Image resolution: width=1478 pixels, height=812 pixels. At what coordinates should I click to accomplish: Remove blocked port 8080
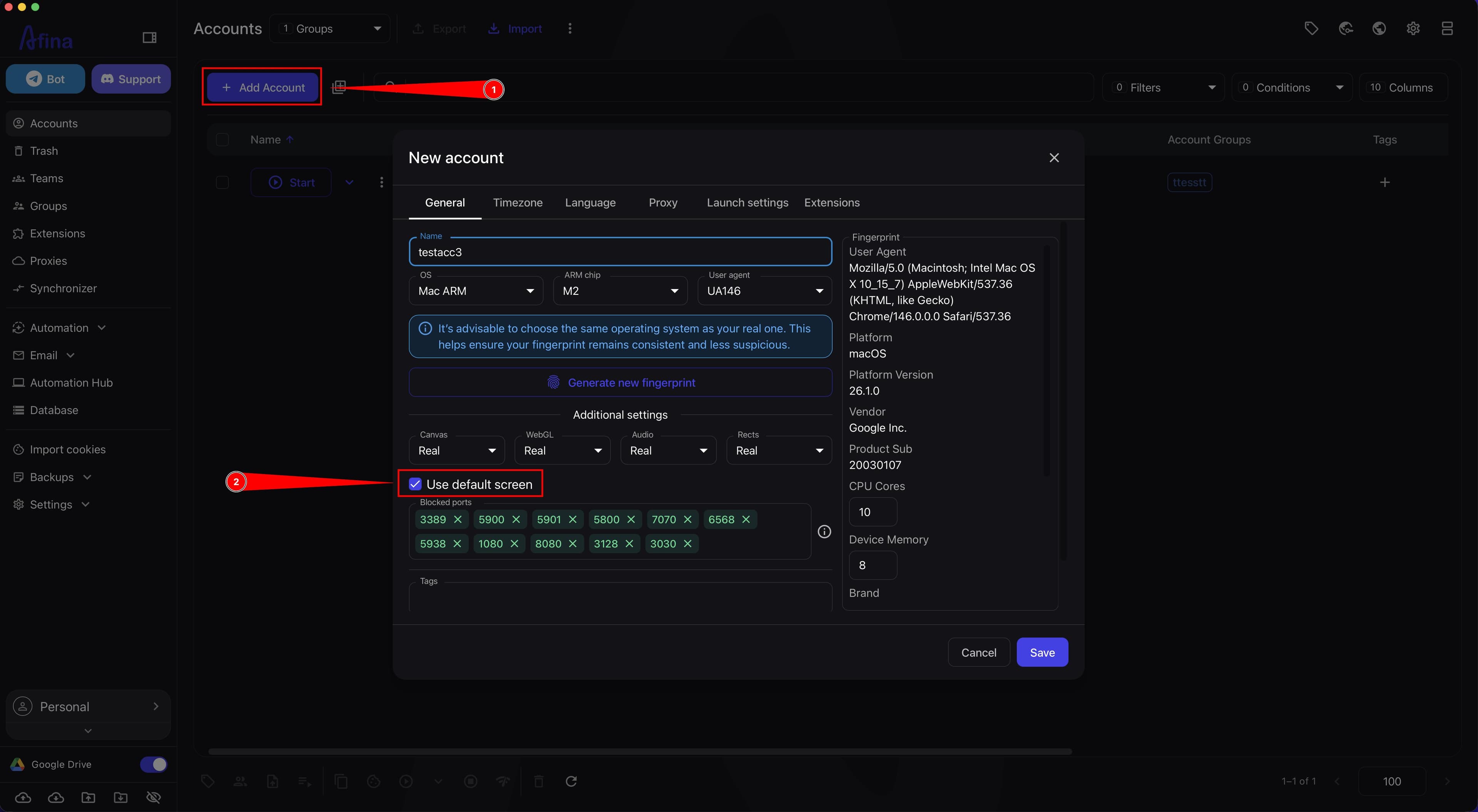click(x=573, y=543)
